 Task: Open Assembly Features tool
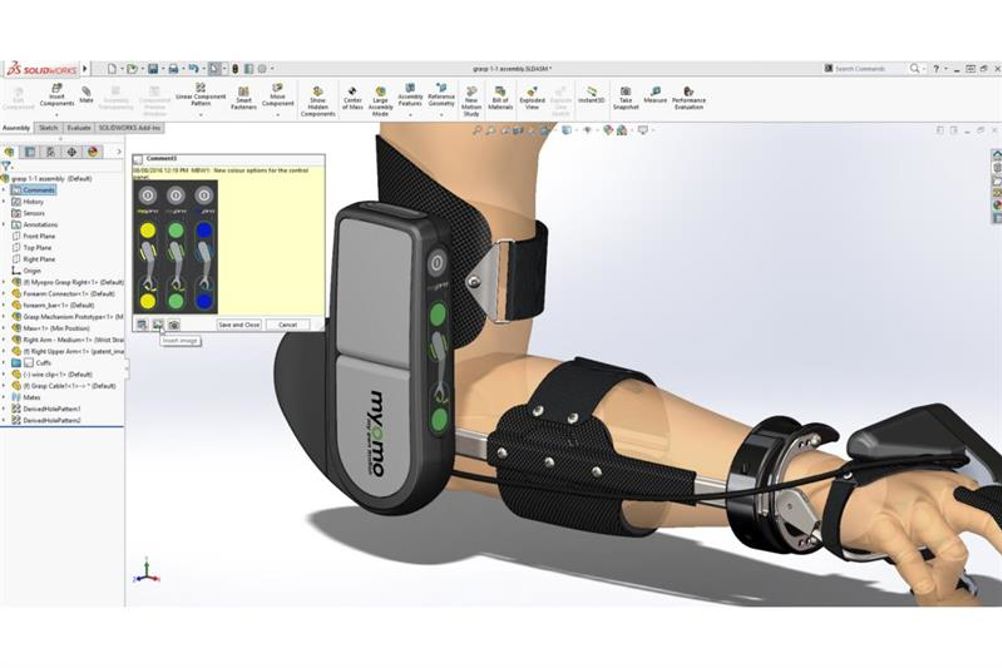coord(410,95)
